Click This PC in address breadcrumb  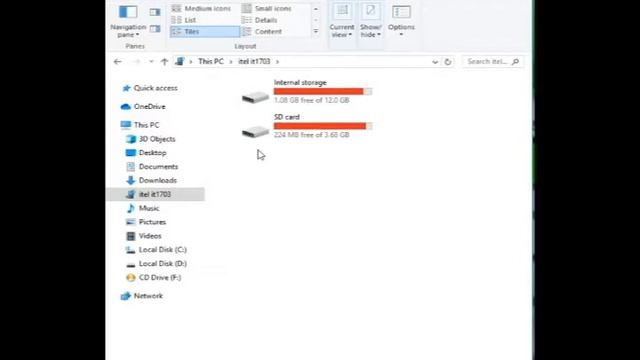pyautogui.click(x=211, y=61)
